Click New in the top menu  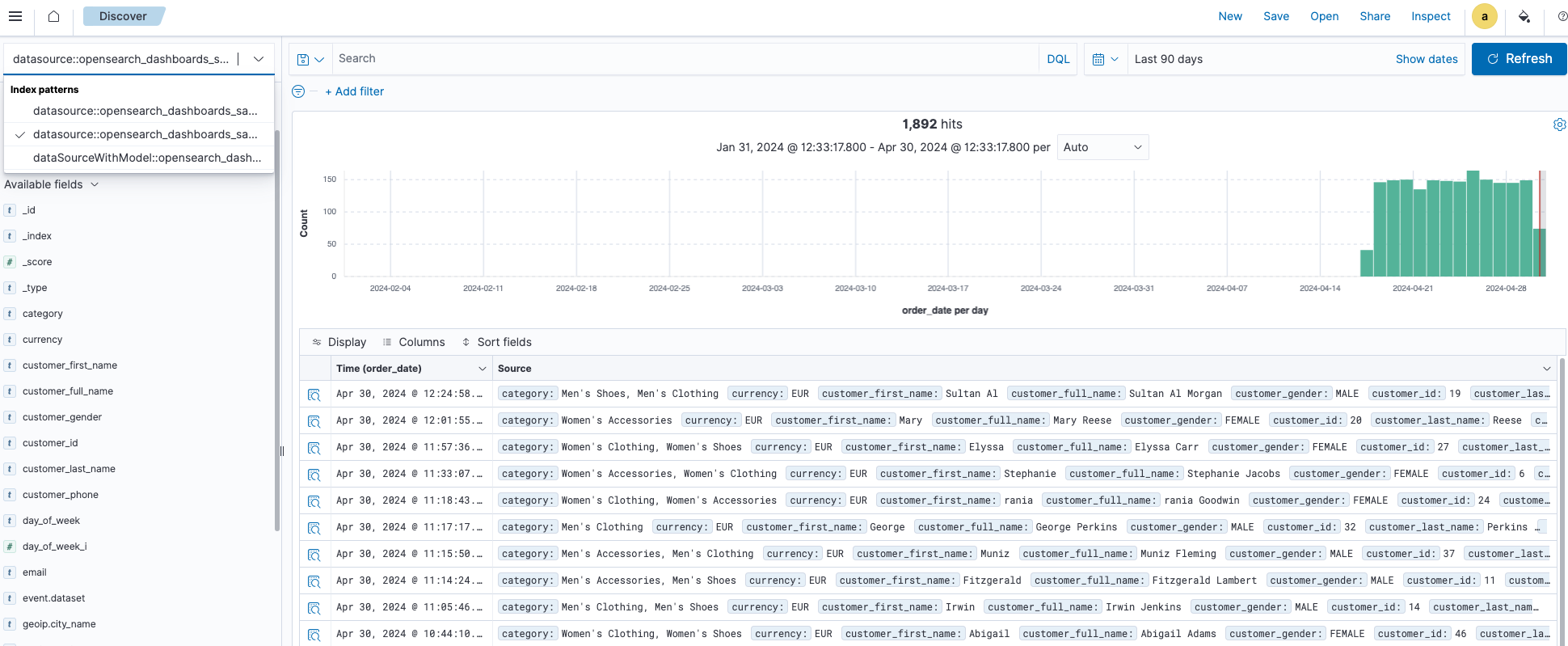pyautogui.click(x=1230, y=16)
